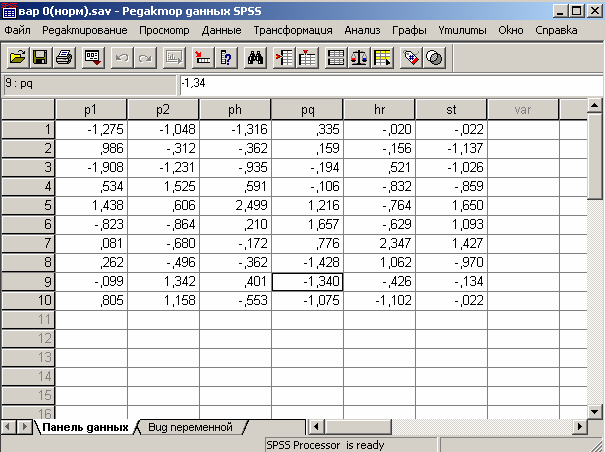Click the Redo arrow icon
This screenshot has width=606, height=452.
(x=145, y=58)
